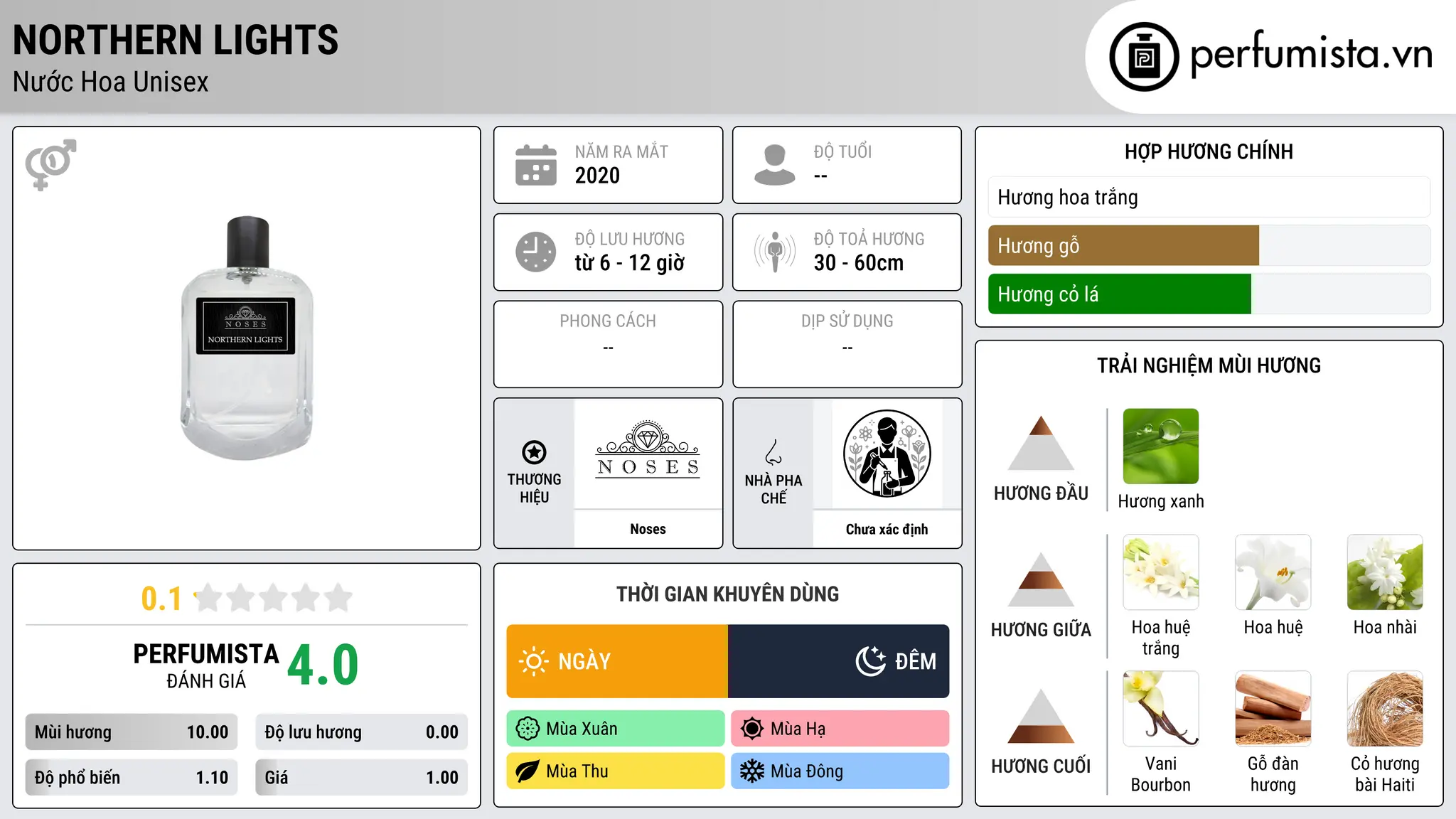Click the person icon beside Độ tuổi
The image size is (1456, 819).
pyautogui.click(x=775, y=165)
